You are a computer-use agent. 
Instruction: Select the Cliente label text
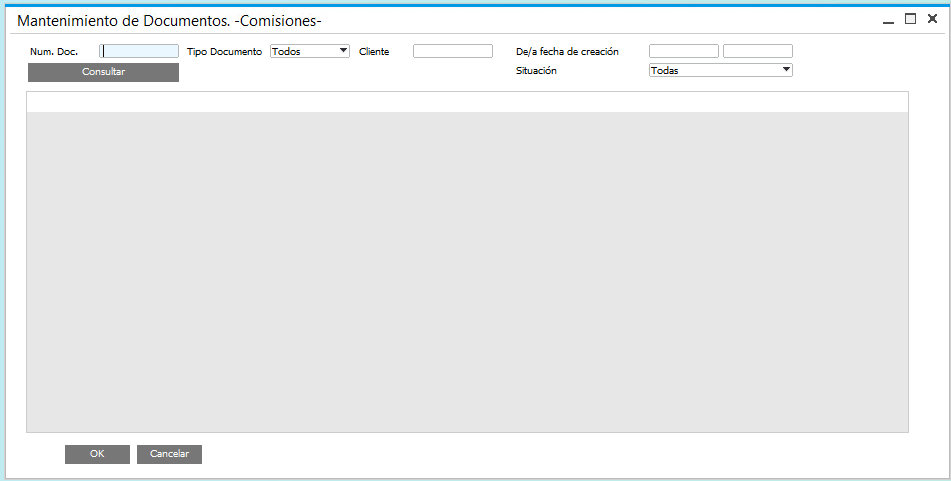(x=374, y=52)
